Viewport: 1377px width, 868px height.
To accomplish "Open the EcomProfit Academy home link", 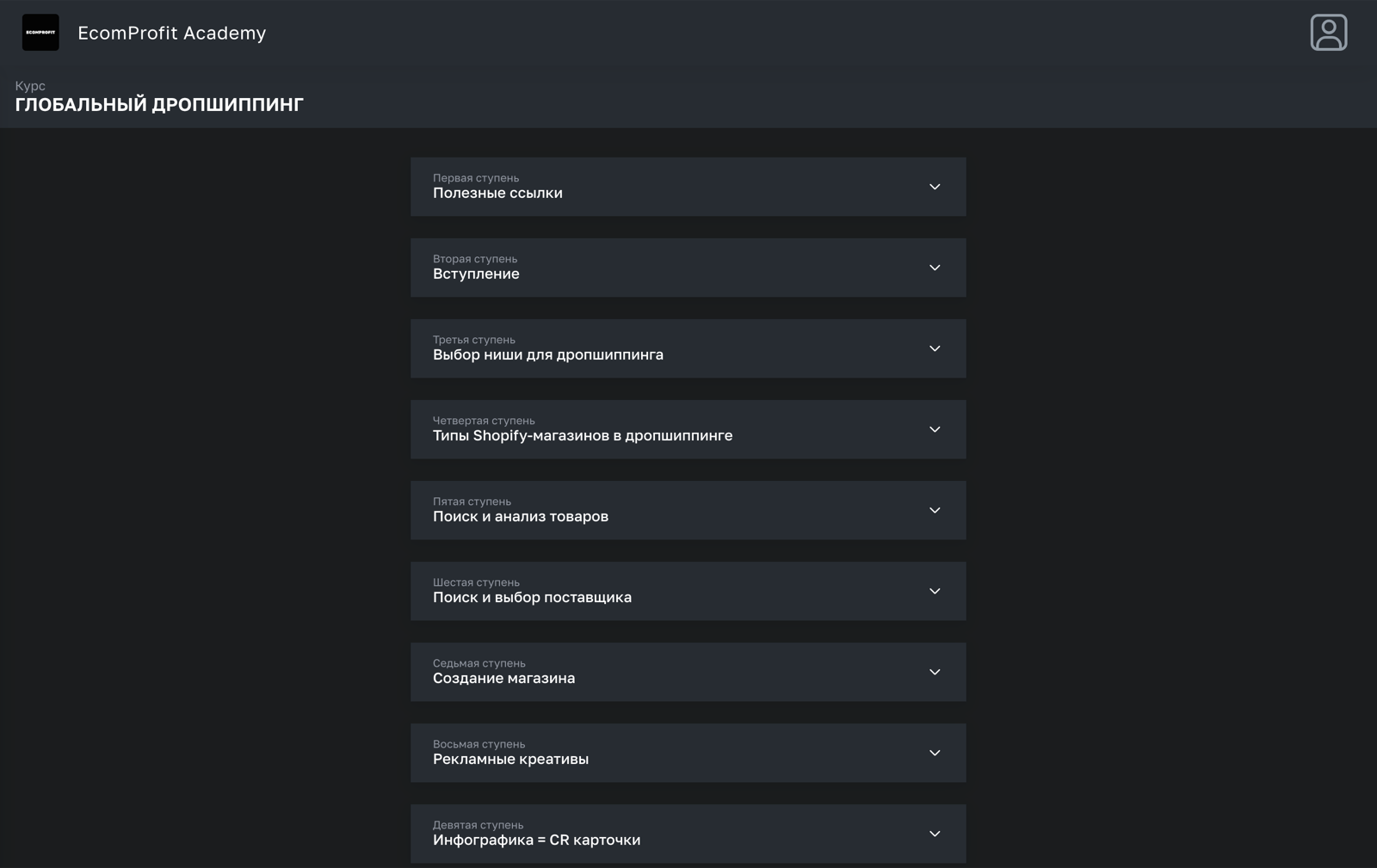I will click(x=171, y=33).
